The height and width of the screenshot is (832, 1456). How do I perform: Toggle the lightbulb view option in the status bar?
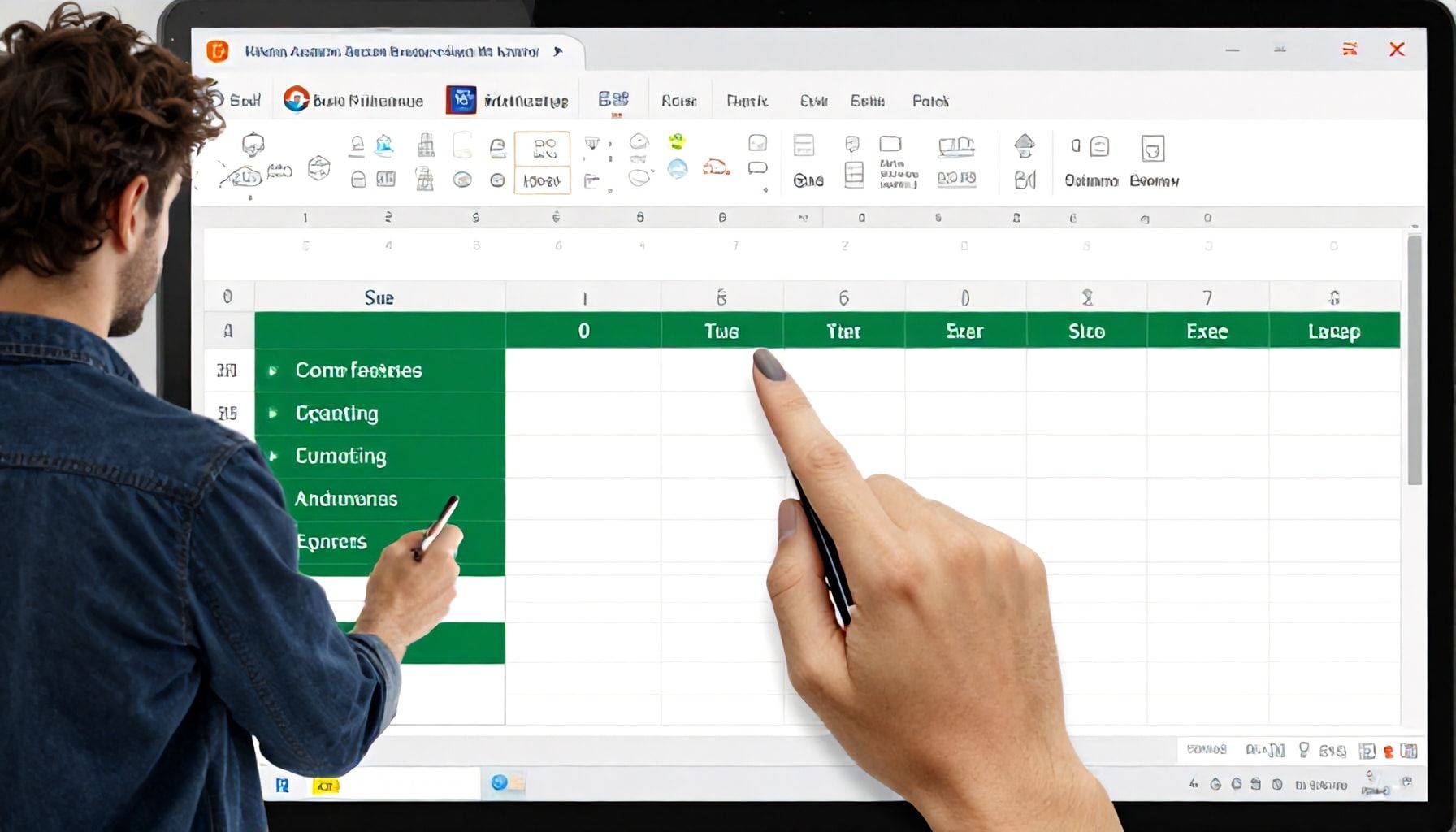pos(1304,751)
